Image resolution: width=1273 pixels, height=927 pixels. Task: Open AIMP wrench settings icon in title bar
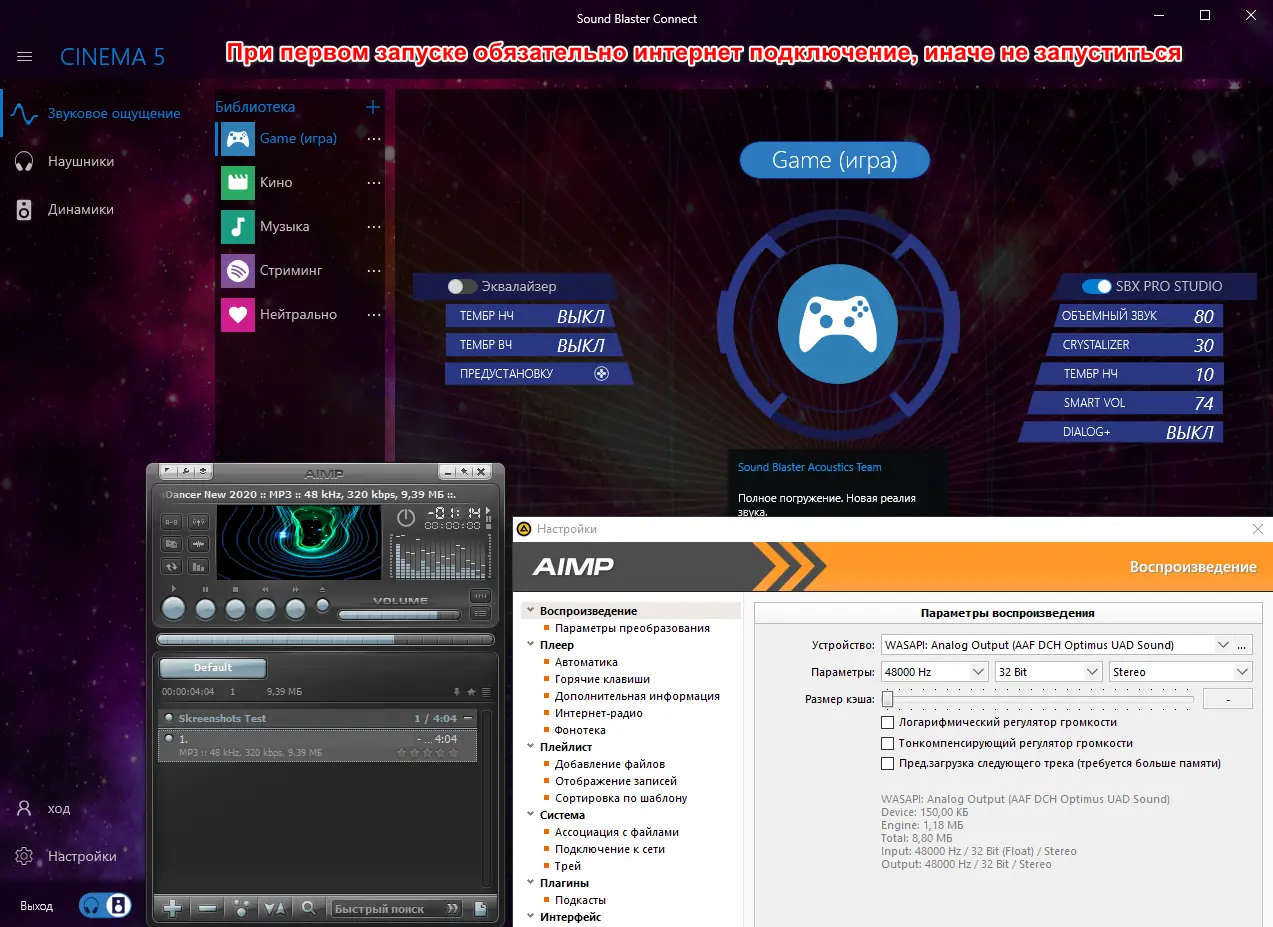pyautogui.click(x=186, y=471)
